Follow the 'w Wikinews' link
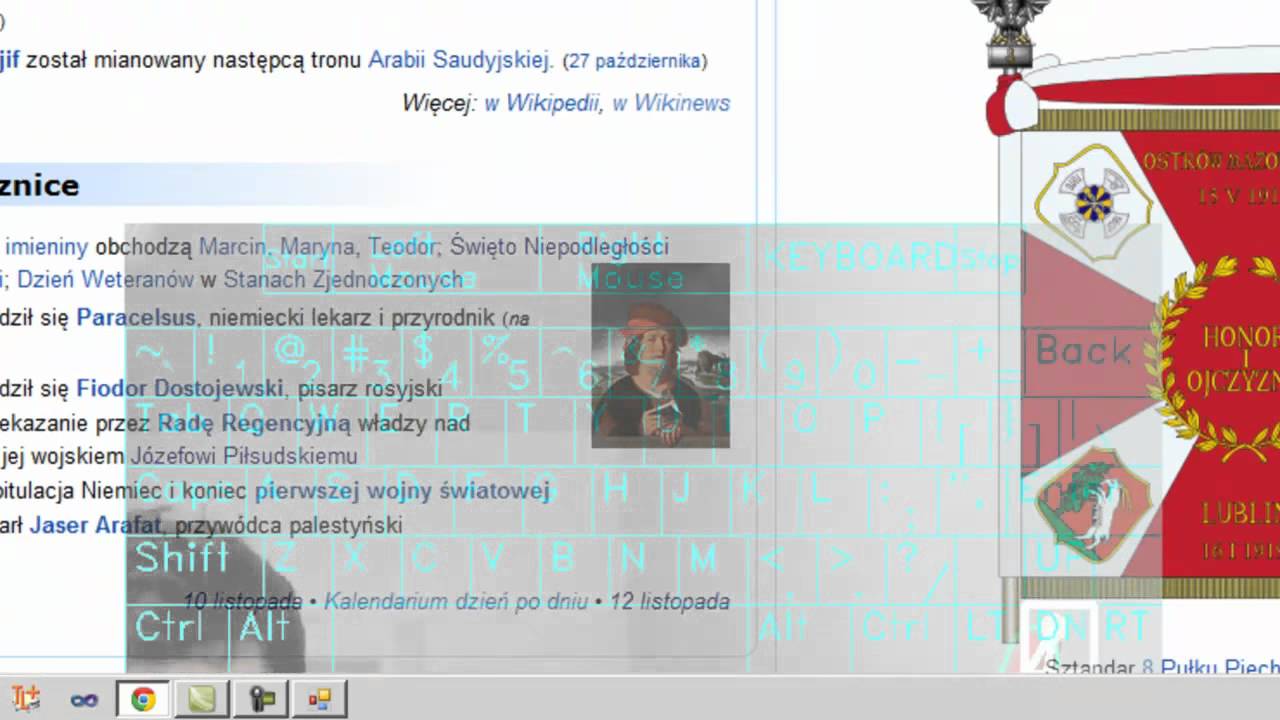This screenshot has width=1280, height=720. pyautogui.click(x=671, y=103)
